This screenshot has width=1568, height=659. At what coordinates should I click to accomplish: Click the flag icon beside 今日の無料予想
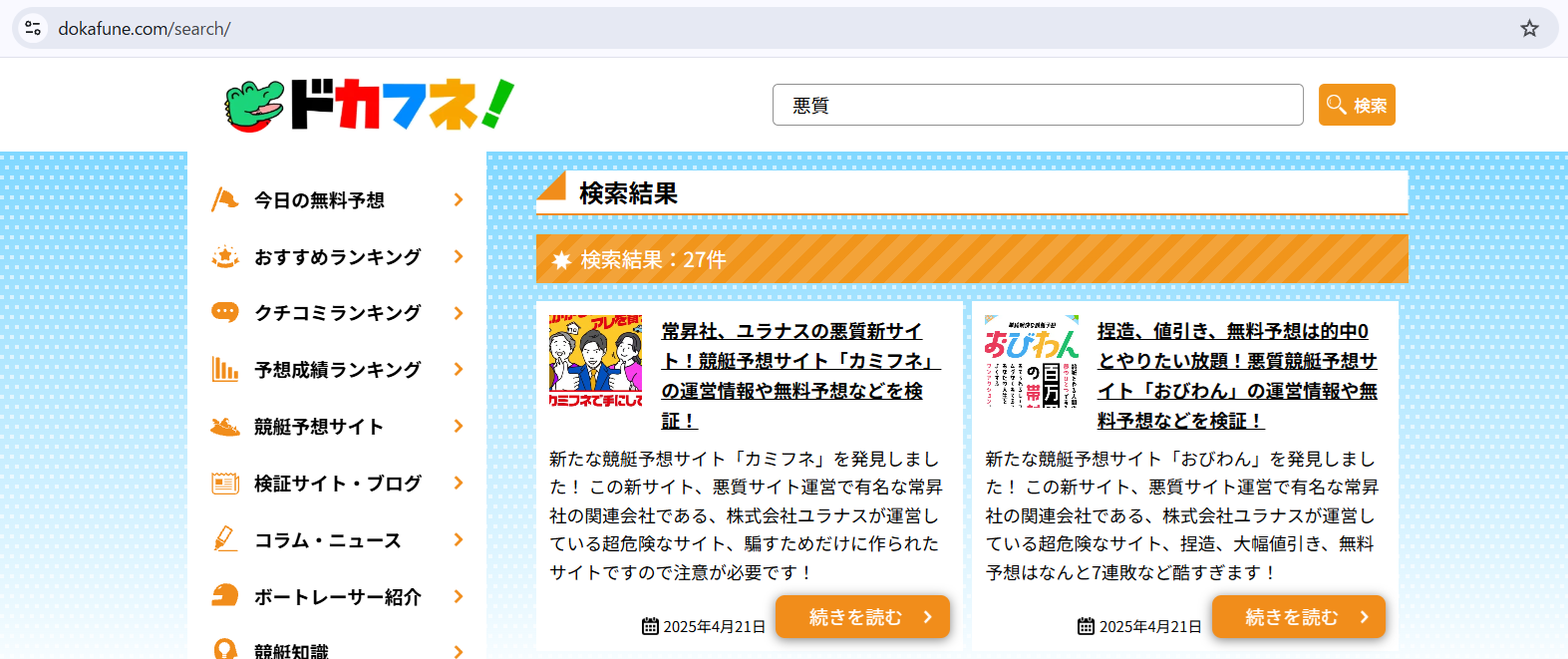[x=225, y=200]
